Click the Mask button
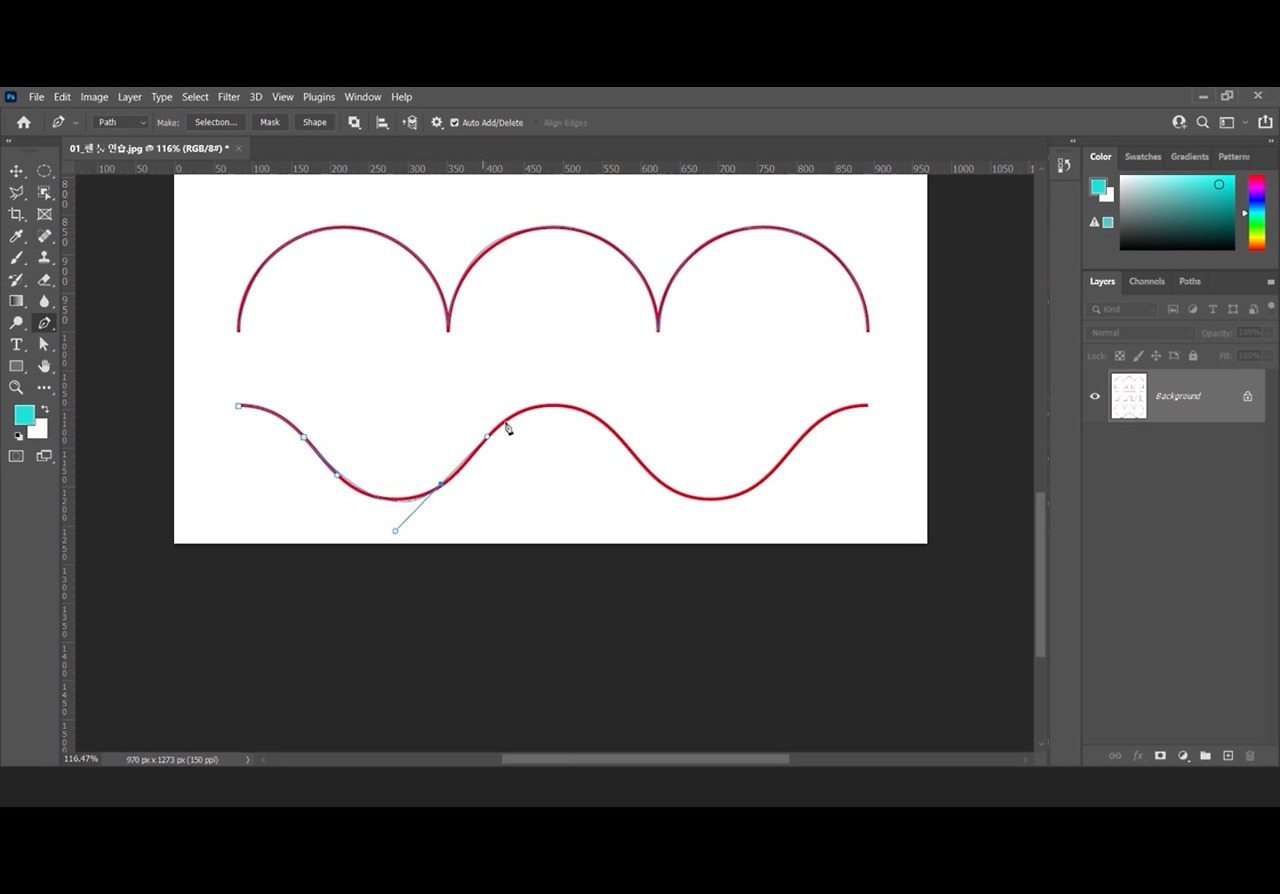The width and height of the screenshot is (1280, 894). tap(270, 122)
